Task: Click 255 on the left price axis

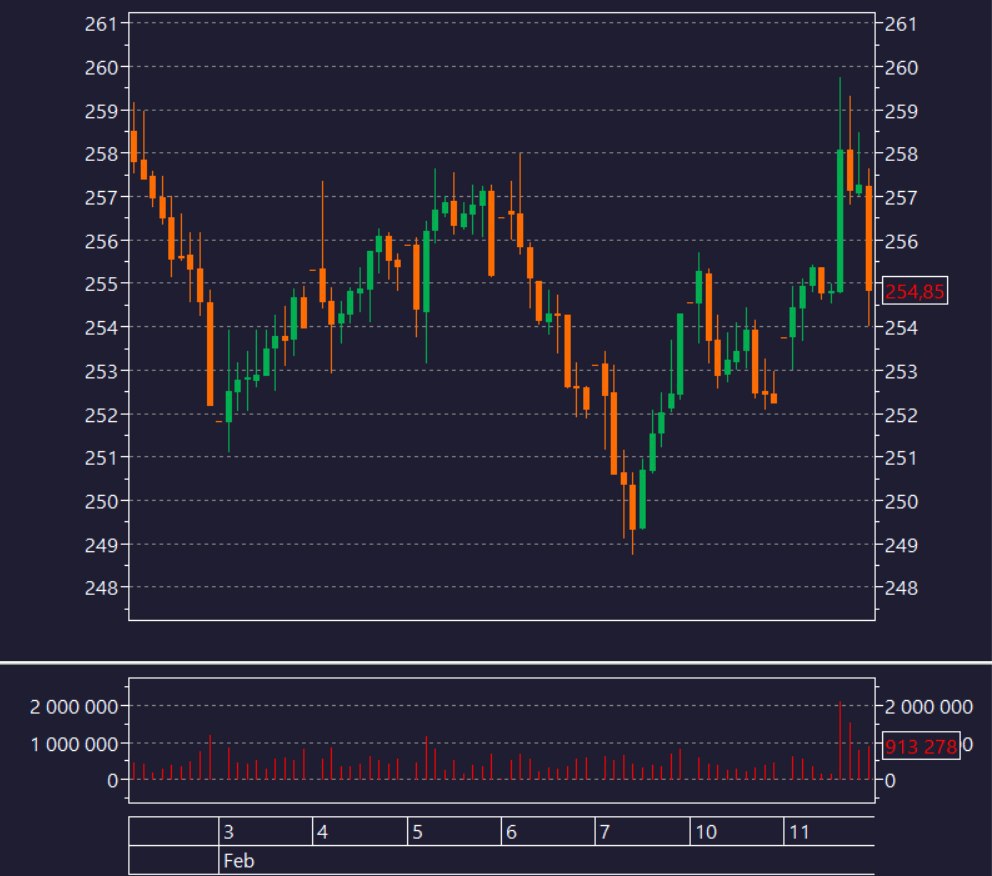Action: [x=101, y=284]
